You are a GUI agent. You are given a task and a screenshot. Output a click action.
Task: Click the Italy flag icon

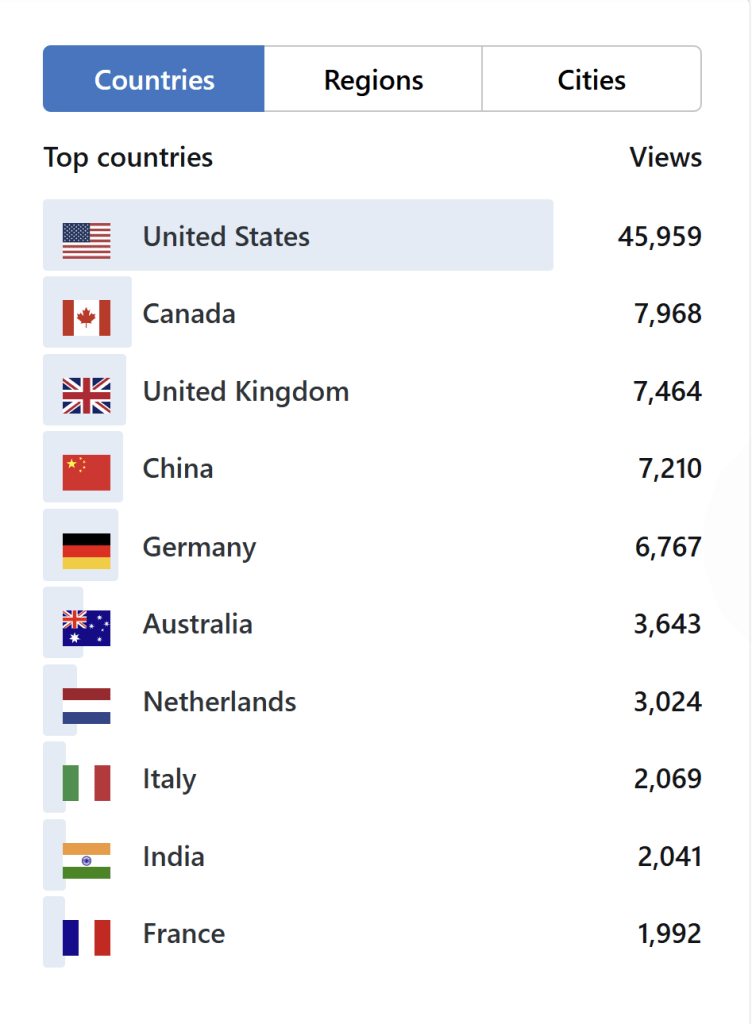(86, 782)
